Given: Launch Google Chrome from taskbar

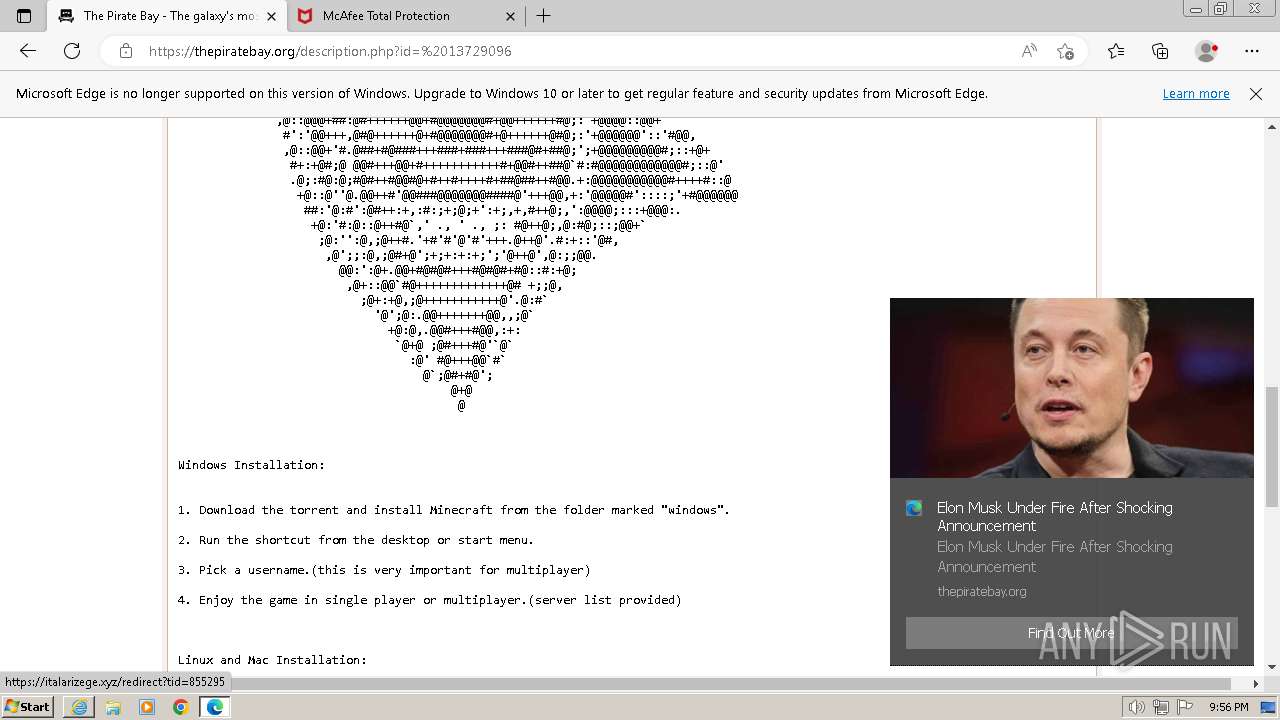Looking at the screenshot, I should (x=180, y=707).
